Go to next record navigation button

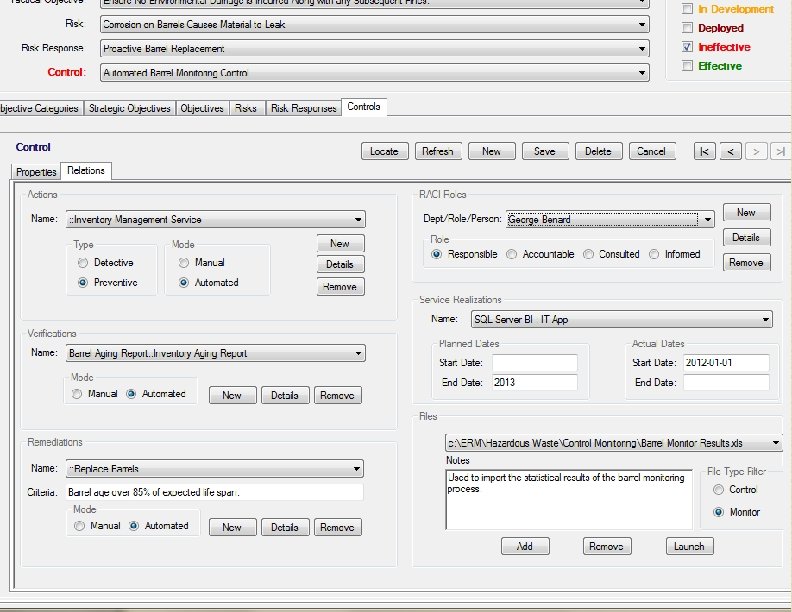click(756, 151)
